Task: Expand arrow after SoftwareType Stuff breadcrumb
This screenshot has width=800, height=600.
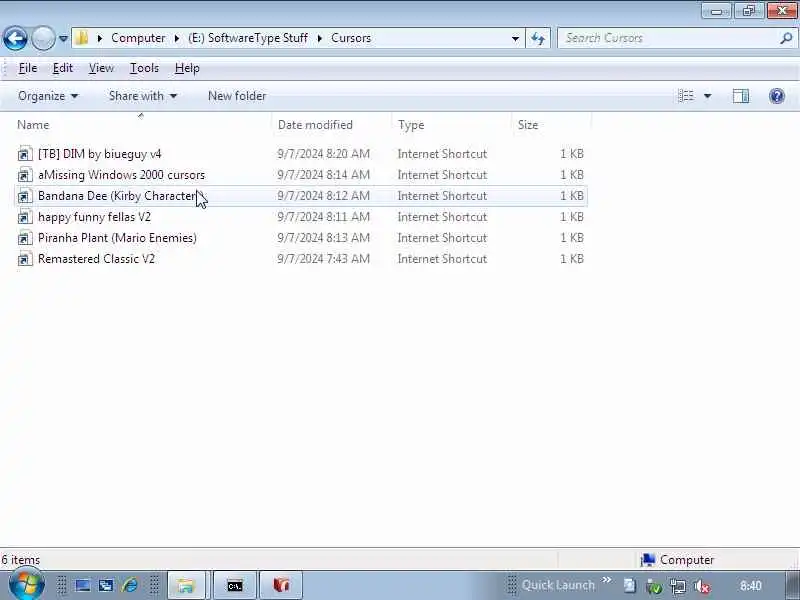Action: pyautogui.click(x=320, y=38)
